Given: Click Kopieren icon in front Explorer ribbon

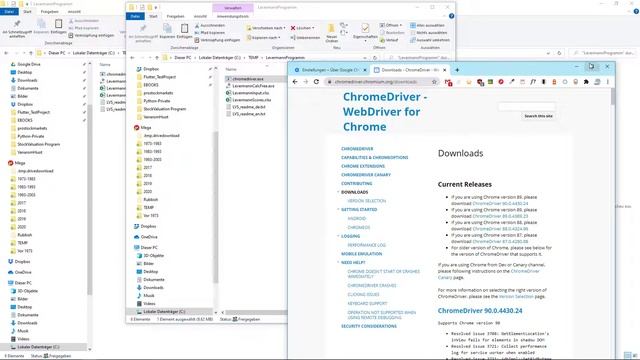Looking at the screenshot, I should [167, 31].
